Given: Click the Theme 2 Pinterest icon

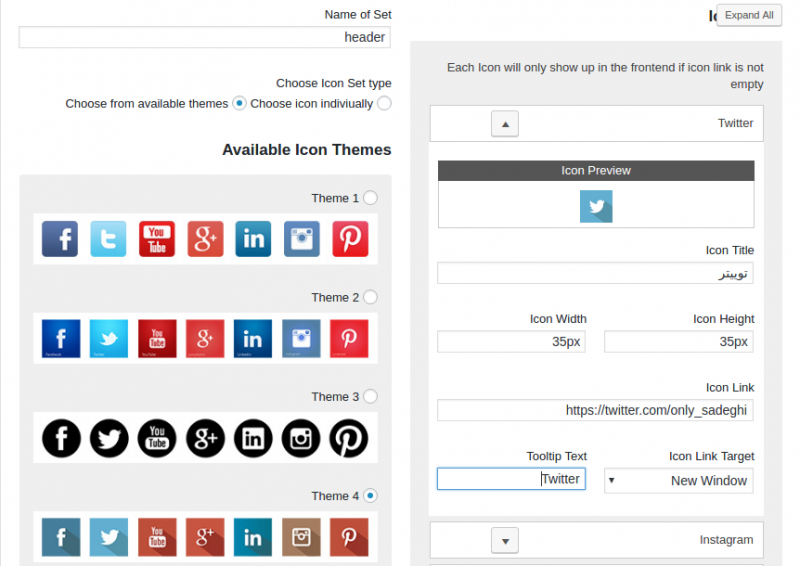Looking at the screenshot, I should coord(349,338).
